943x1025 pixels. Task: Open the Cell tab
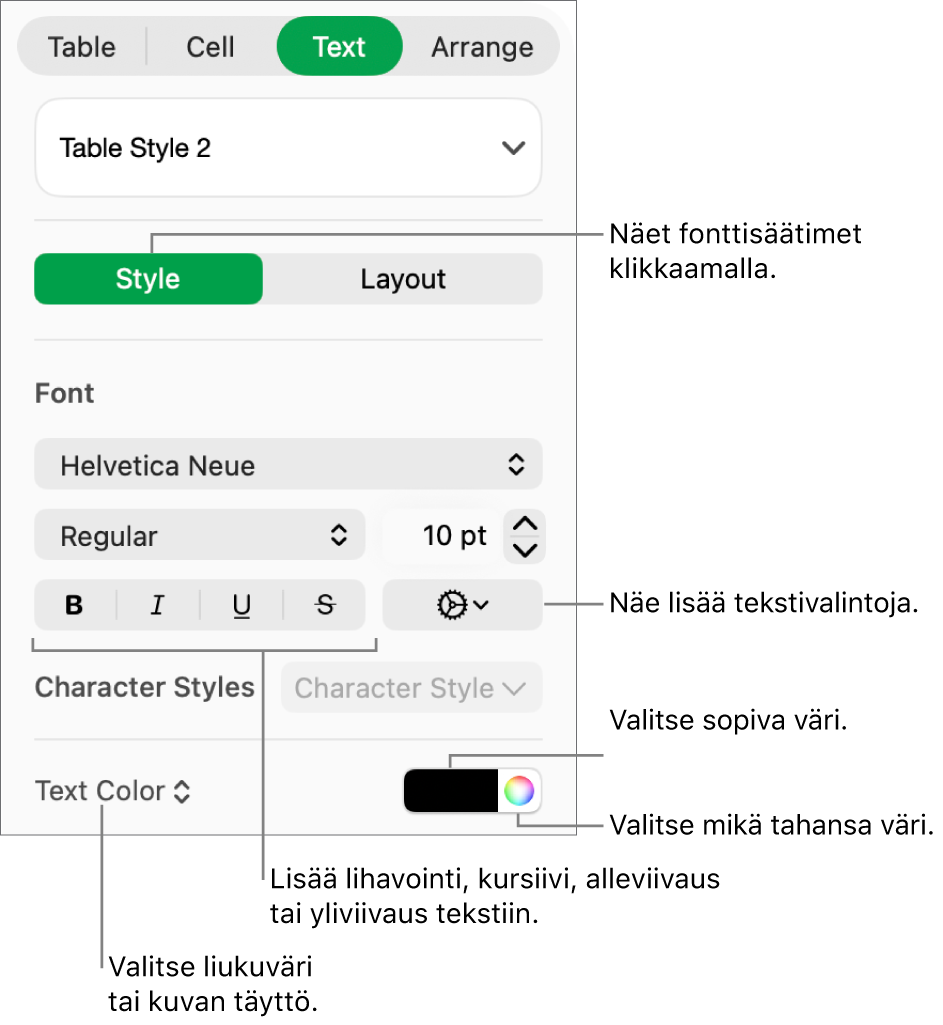210,47
